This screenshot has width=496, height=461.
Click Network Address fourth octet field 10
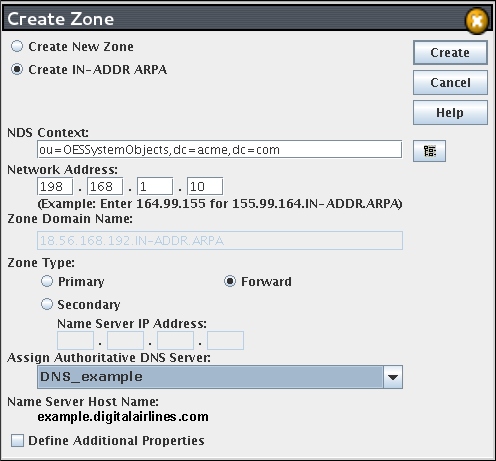click(x=205, y=186)
